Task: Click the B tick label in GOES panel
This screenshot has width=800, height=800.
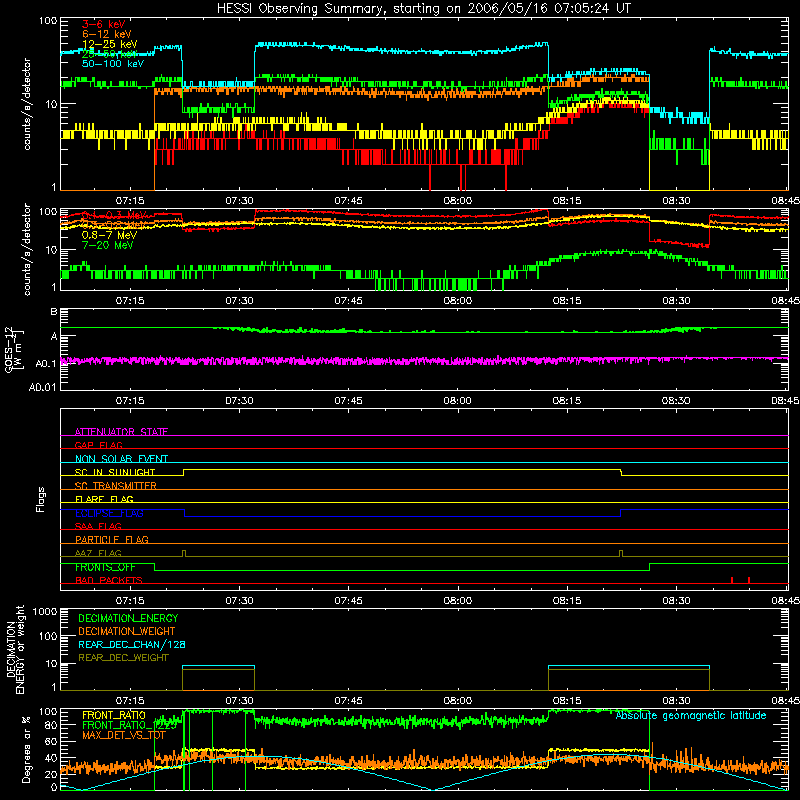Action: pyautogui.click(x=54, y=311)
